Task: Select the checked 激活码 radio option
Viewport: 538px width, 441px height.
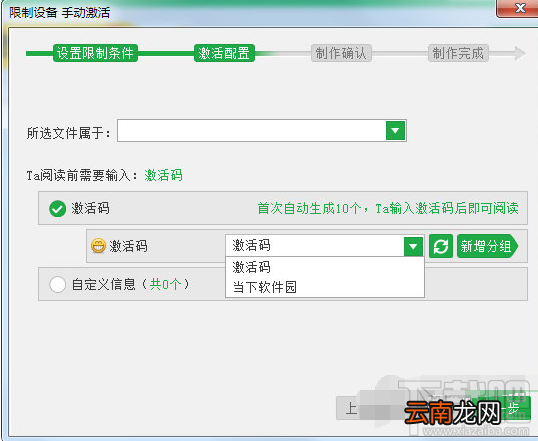Action: click(57, 208)
